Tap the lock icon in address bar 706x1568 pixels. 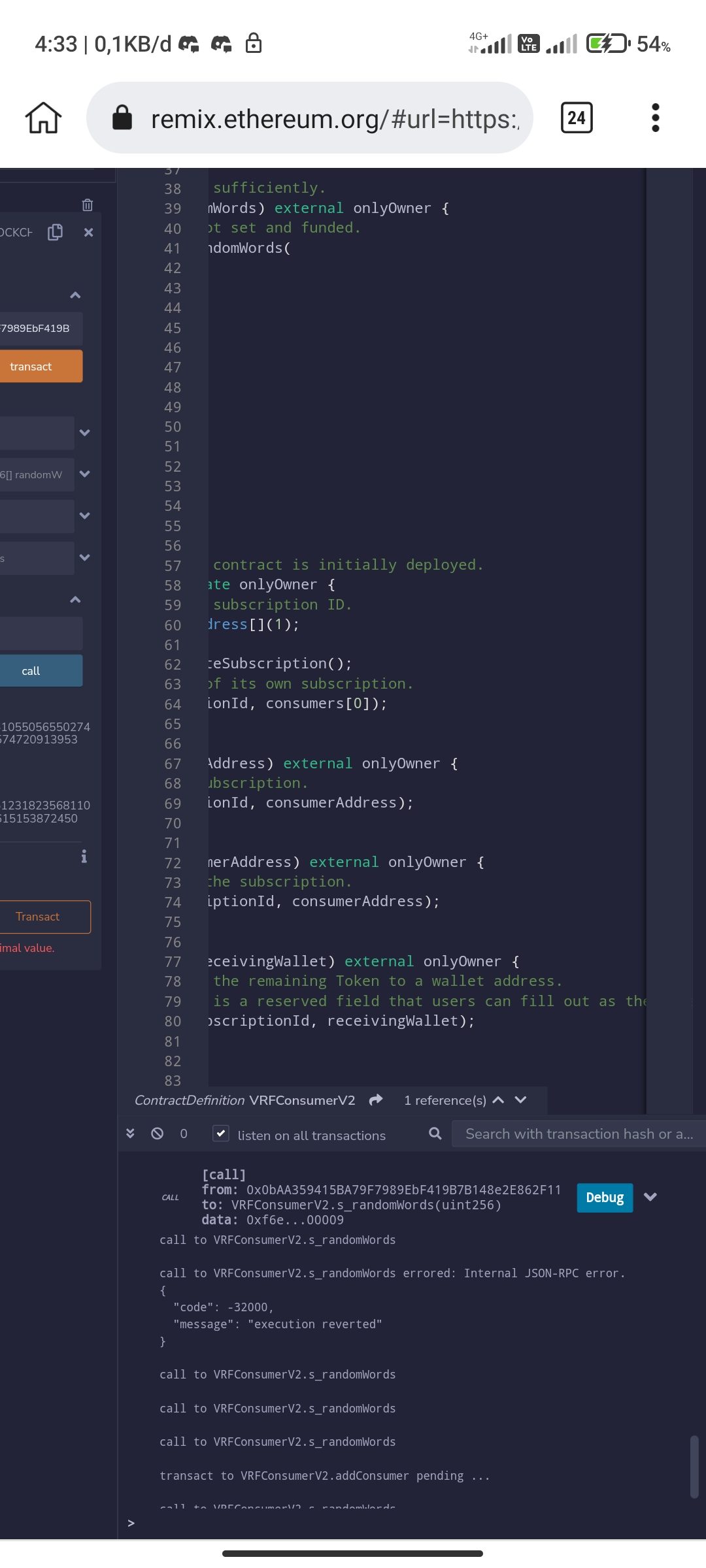pos(122,118)
